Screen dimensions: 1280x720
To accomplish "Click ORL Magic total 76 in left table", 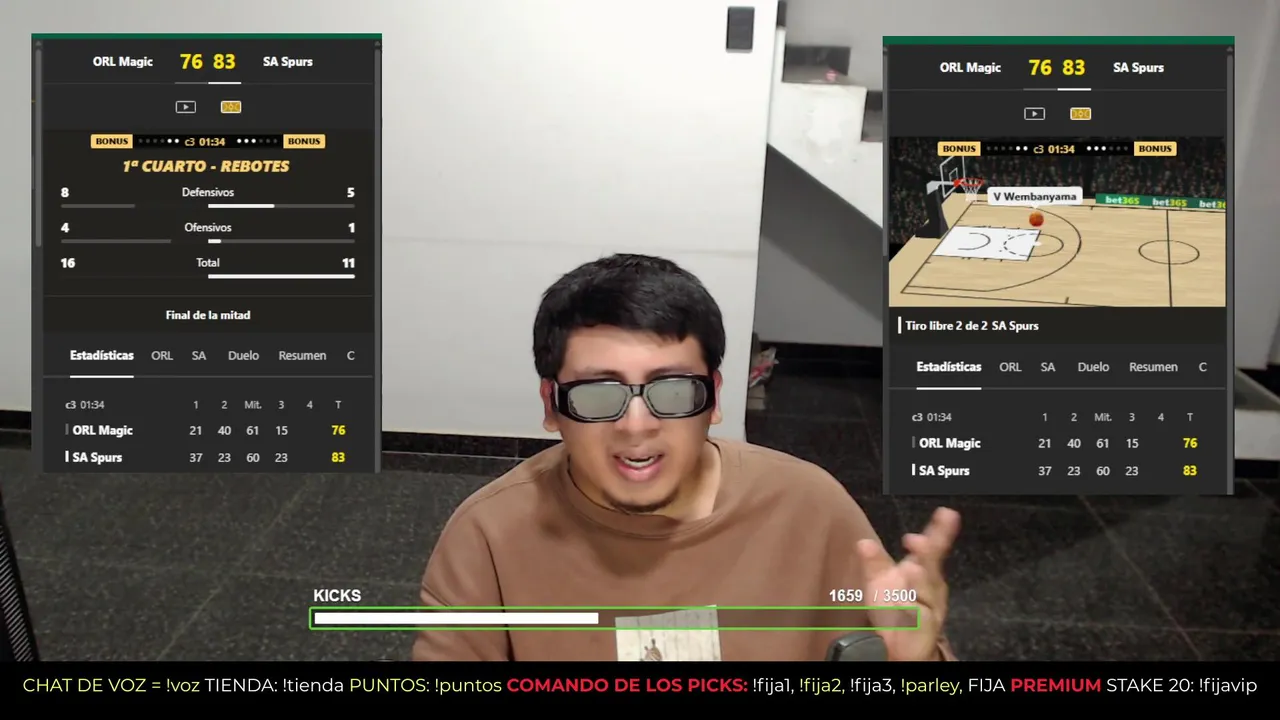I will (x=338, y=430).
